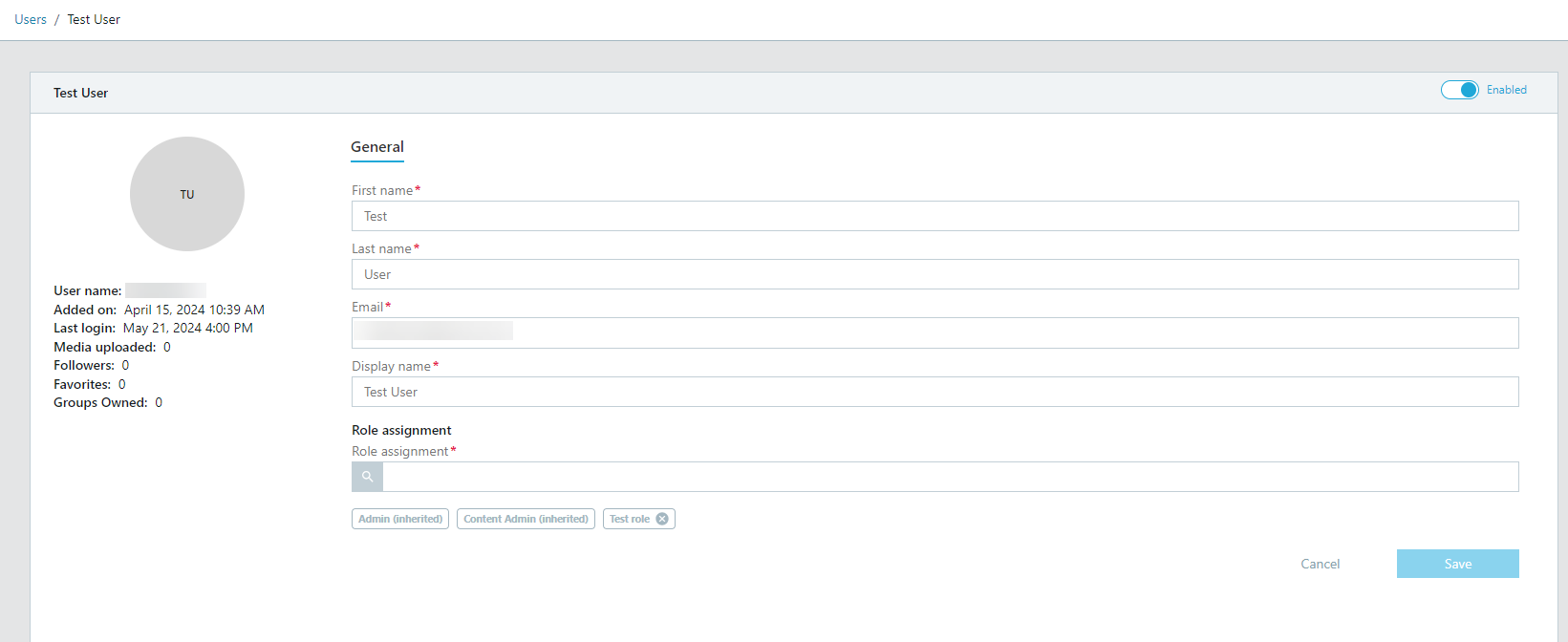
Task: Save the user changes
Action: [1457, 564]
